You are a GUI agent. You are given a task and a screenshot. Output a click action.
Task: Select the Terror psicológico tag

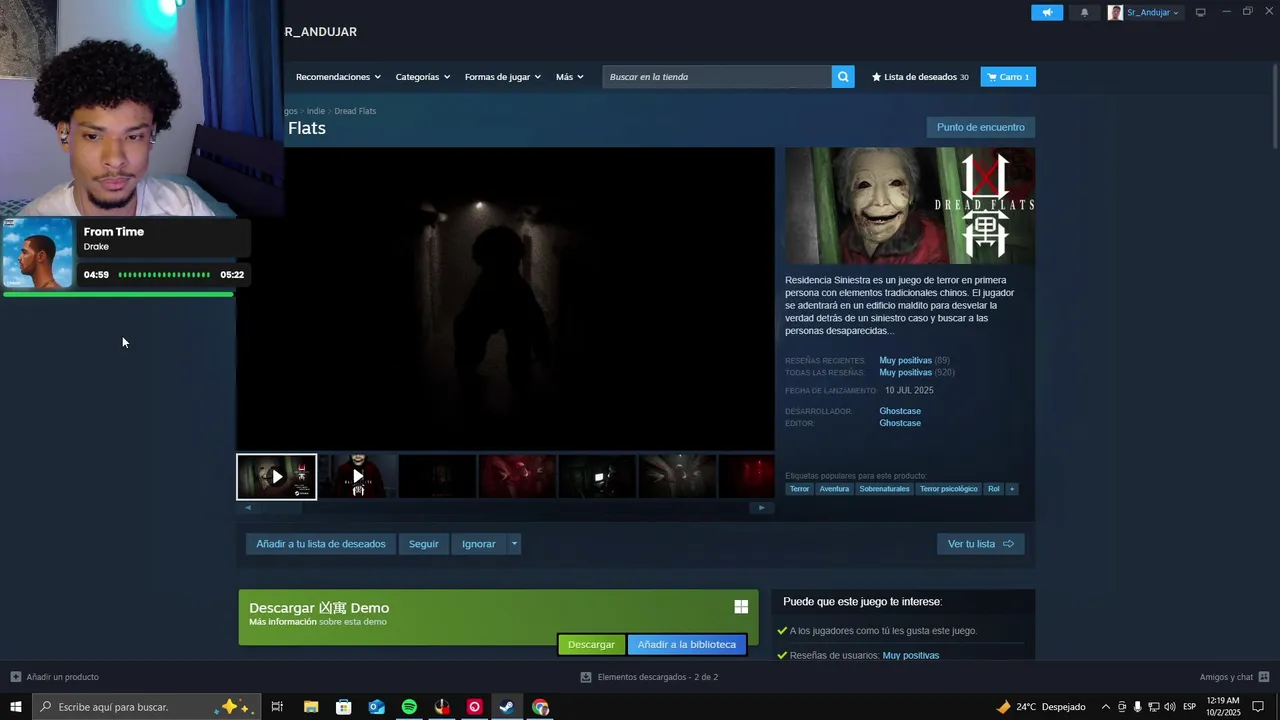[948, 489]
